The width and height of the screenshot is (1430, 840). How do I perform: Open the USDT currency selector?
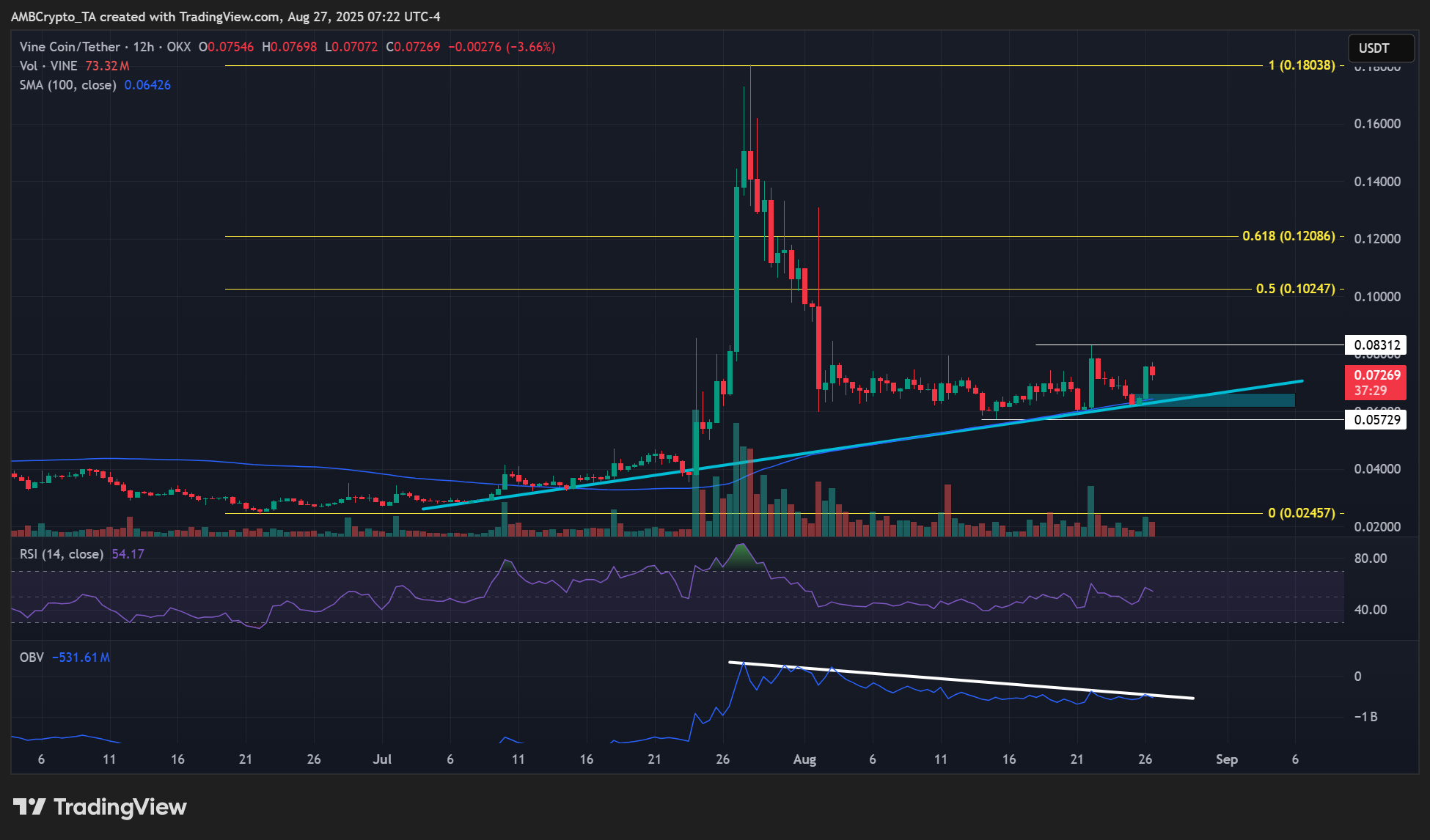coord(1379,48)
